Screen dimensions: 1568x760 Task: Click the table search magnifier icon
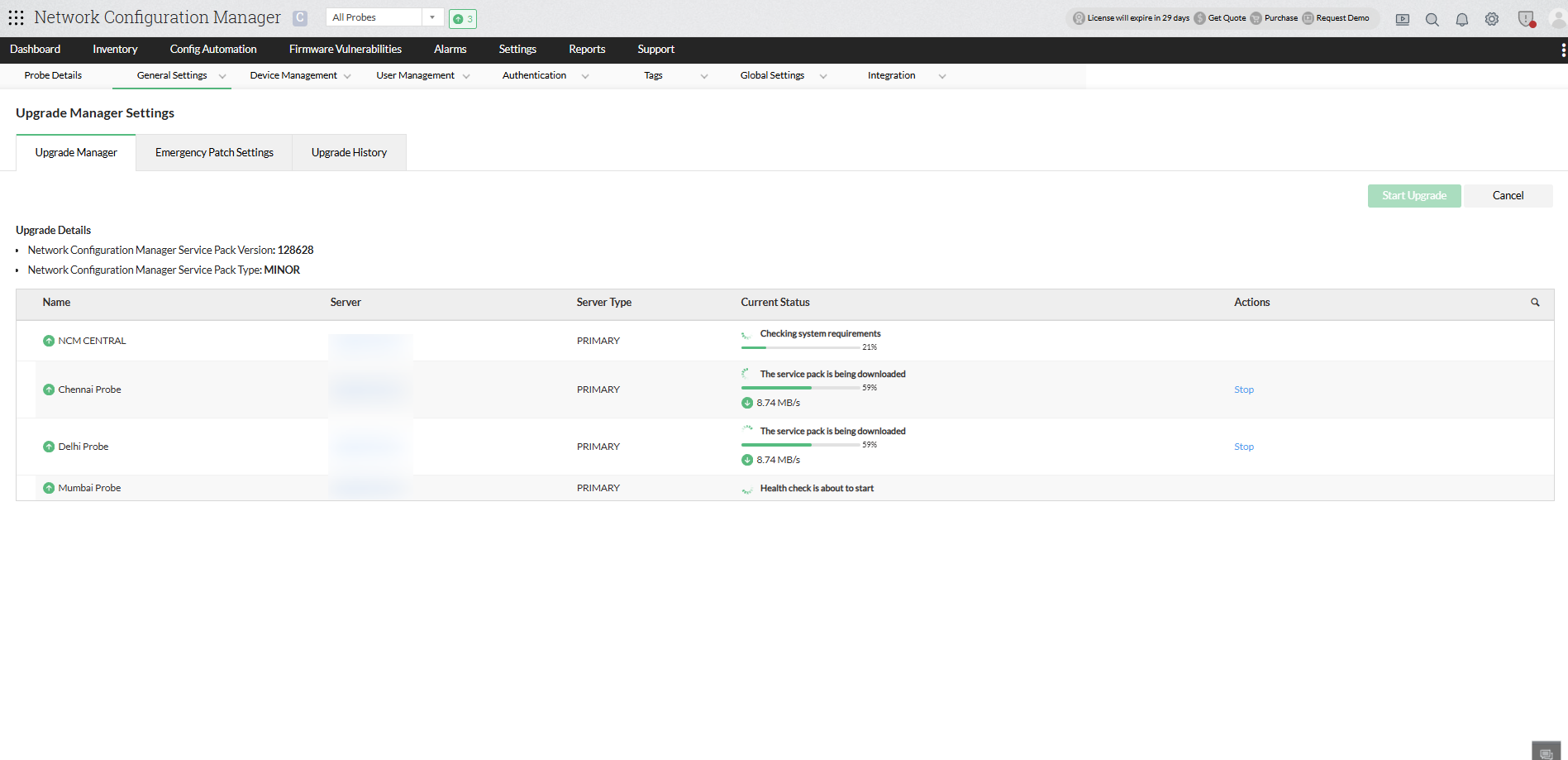tap(1535, 303)
